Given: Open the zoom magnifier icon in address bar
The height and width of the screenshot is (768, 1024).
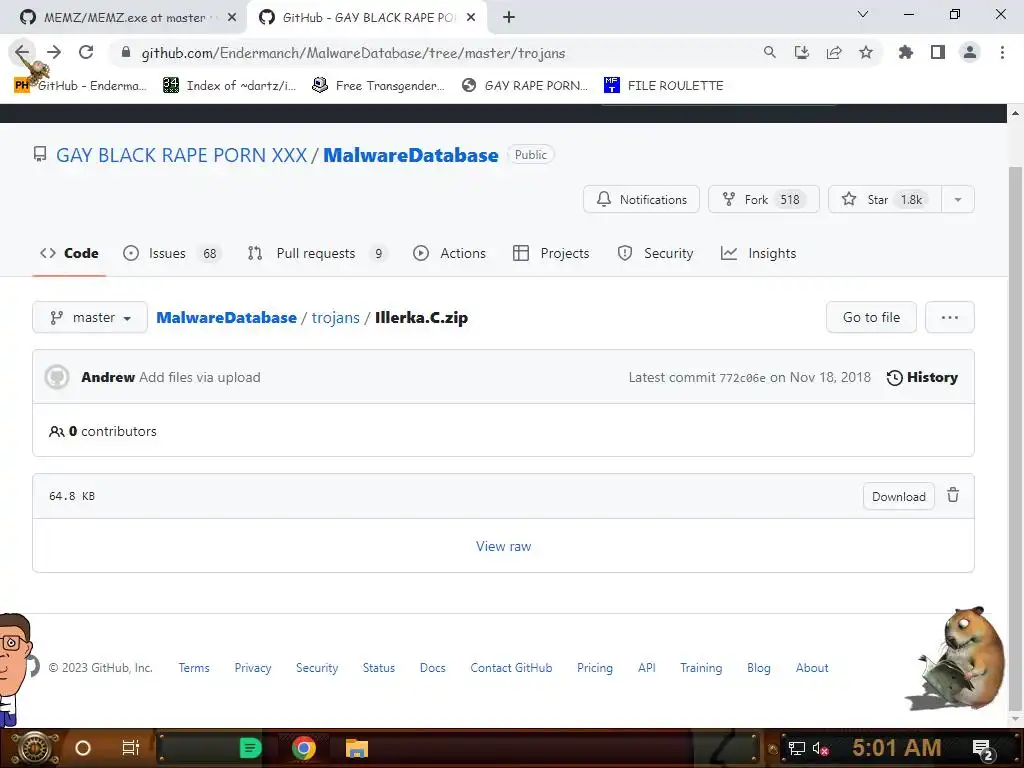Looking at the screenshot, I should click(770, 52).
